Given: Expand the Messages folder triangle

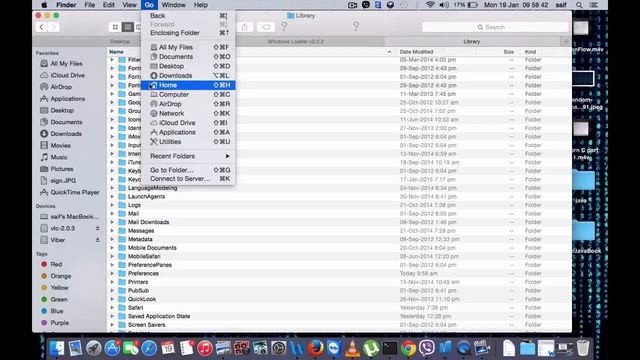Looking at the screenshot, I should 112,231.
